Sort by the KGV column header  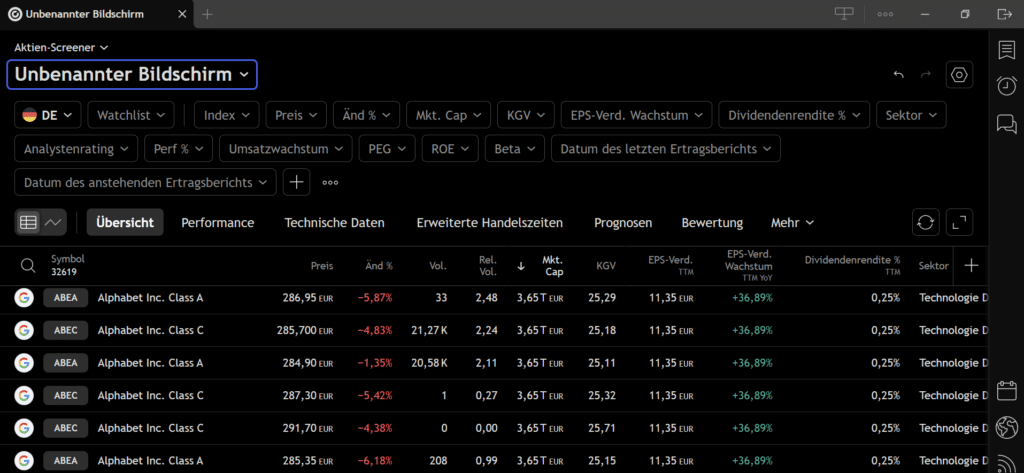click(x=606, y=266)
